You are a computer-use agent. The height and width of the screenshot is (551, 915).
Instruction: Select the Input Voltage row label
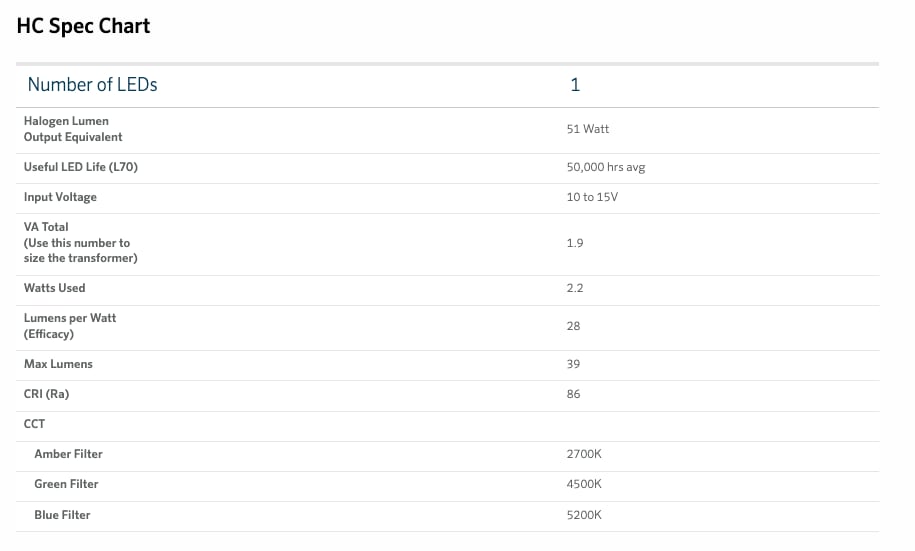coord(60,197)
